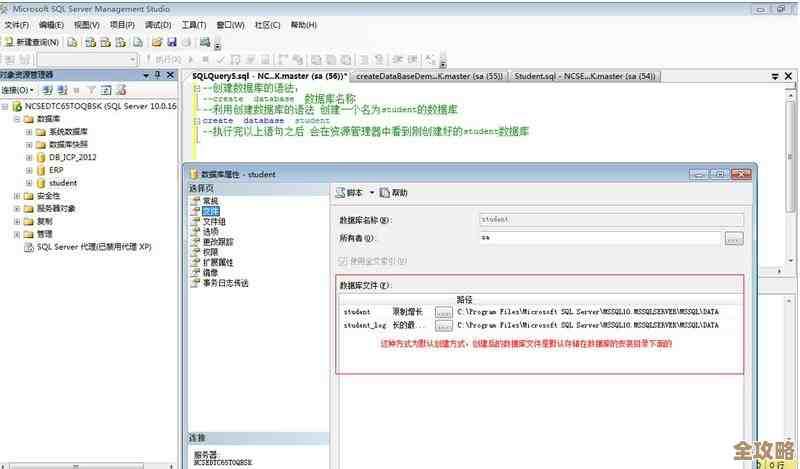Image resolution: width=800 pixels, height=469 pixels.
Task: Click the 帮助 button in properties dialog
Action: coord(394,193)
